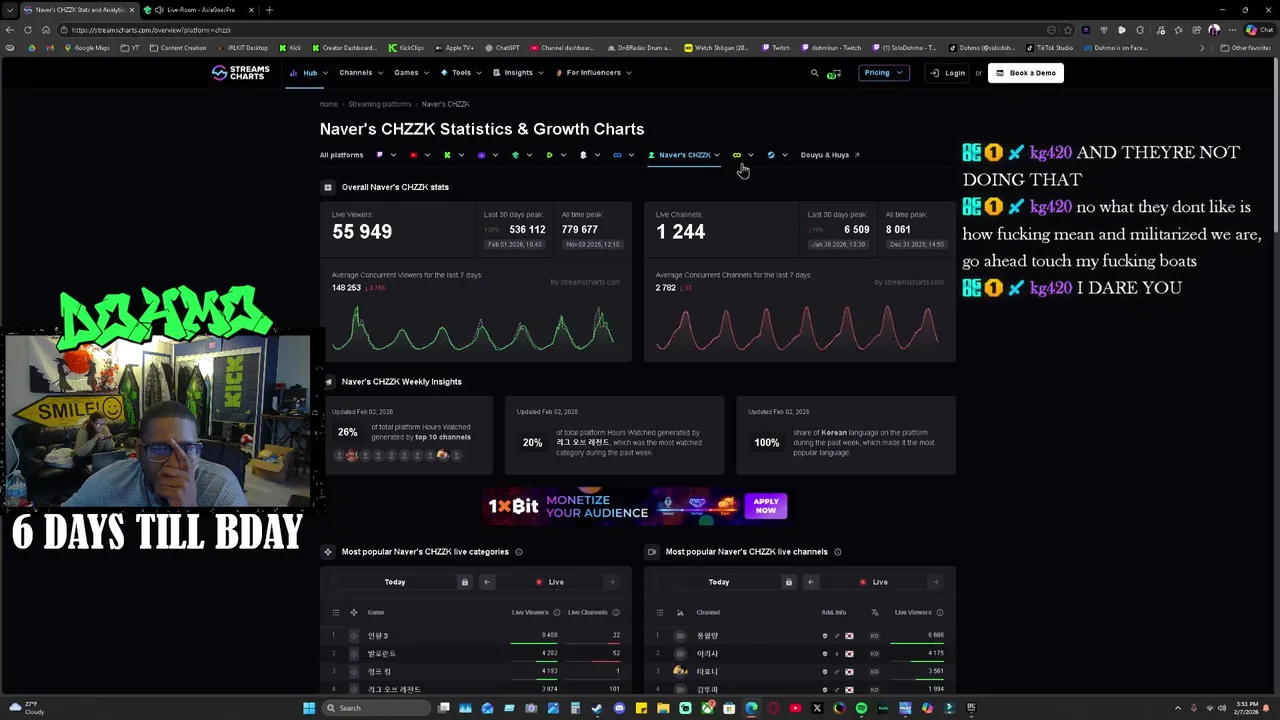
Task: Click Apply Now on the 1xBit banner
Action: pos(766,506)
